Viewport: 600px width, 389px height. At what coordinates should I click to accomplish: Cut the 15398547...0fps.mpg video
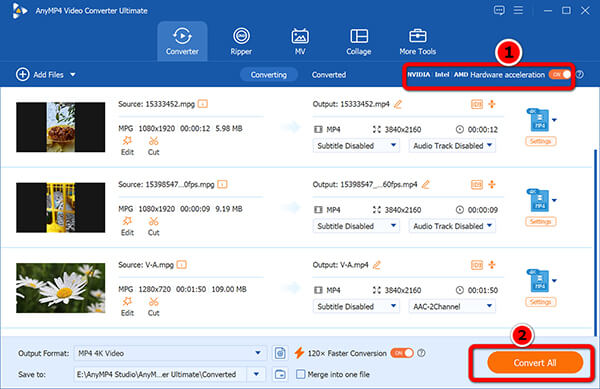(153, 226)
